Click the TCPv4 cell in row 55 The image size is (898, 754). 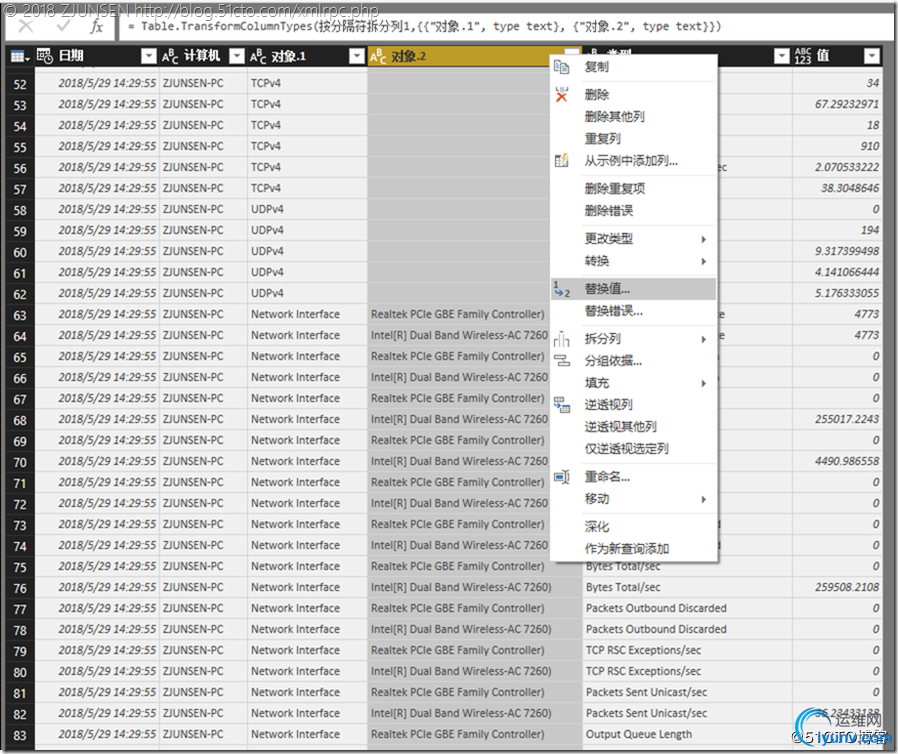pos(307,146)
